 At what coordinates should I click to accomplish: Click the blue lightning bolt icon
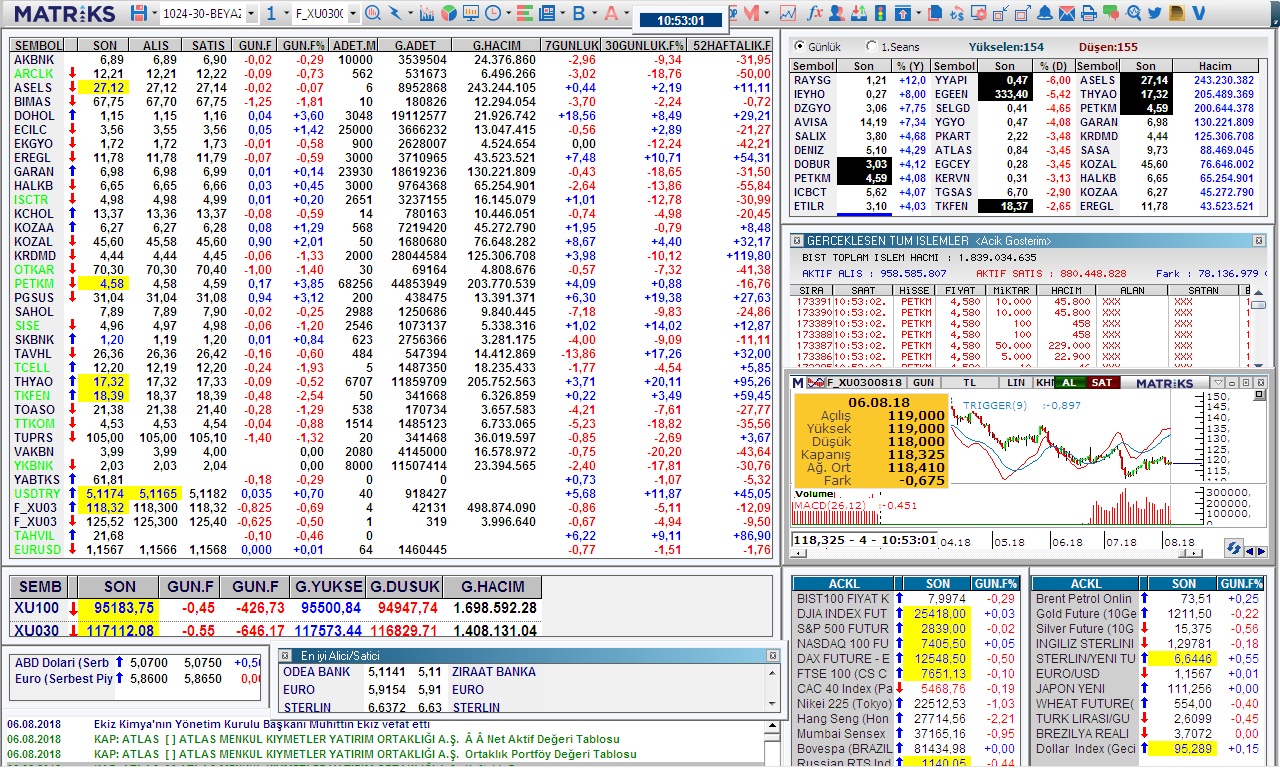tap(395, 13)
